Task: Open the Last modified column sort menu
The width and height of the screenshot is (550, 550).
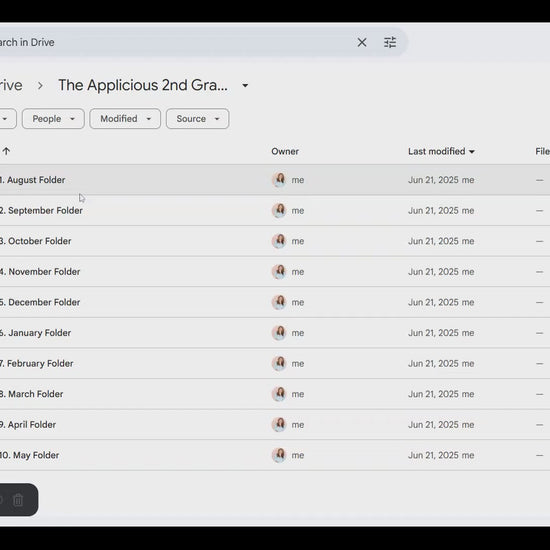Action: click(441, 151)
